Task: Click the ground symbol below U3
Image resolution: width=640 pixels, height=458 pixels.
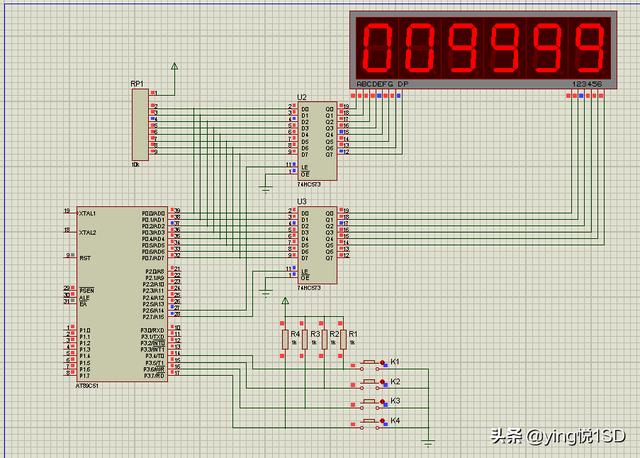Action: click(266, 293)
